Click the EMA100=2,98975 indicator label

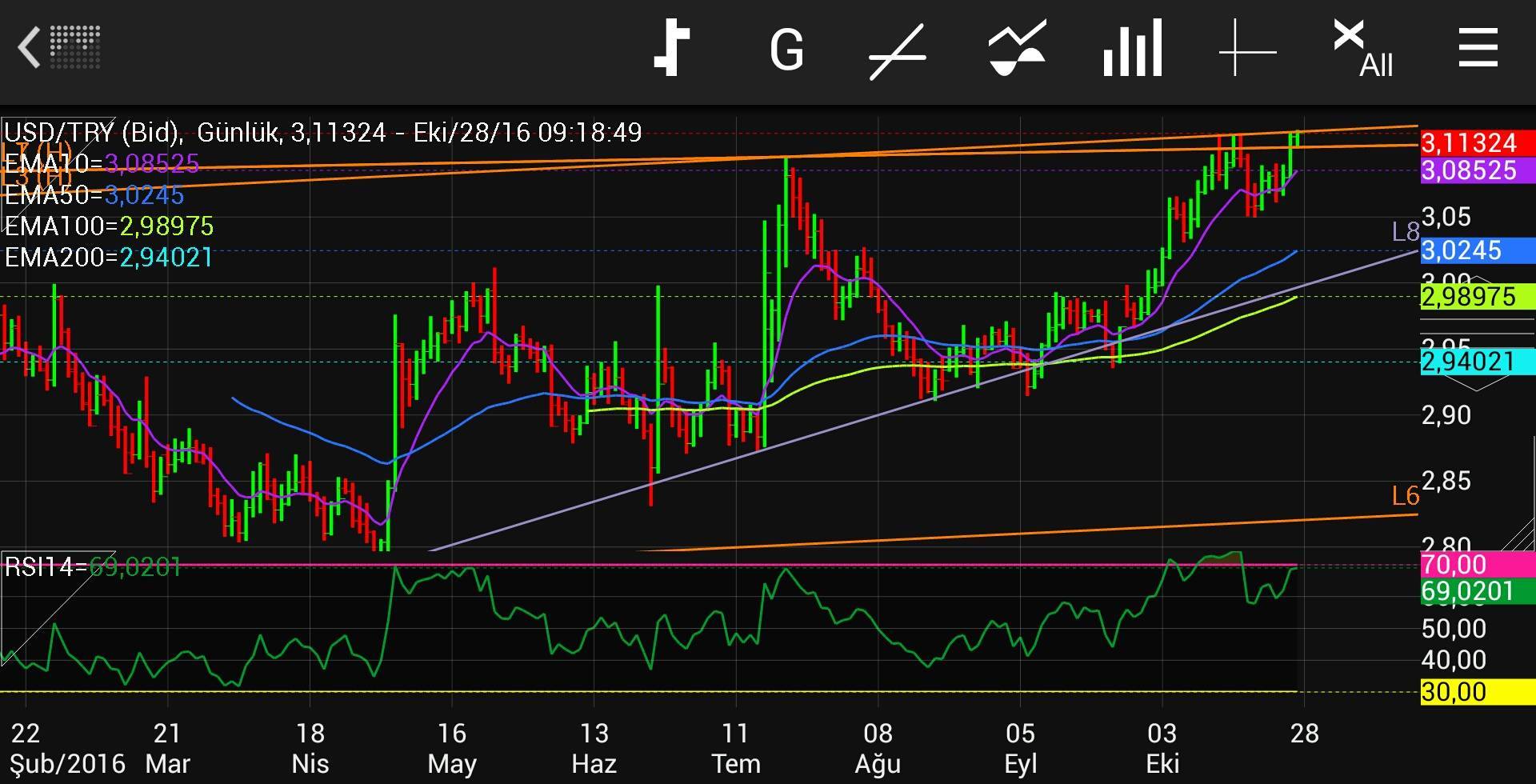tap(109, 226)
